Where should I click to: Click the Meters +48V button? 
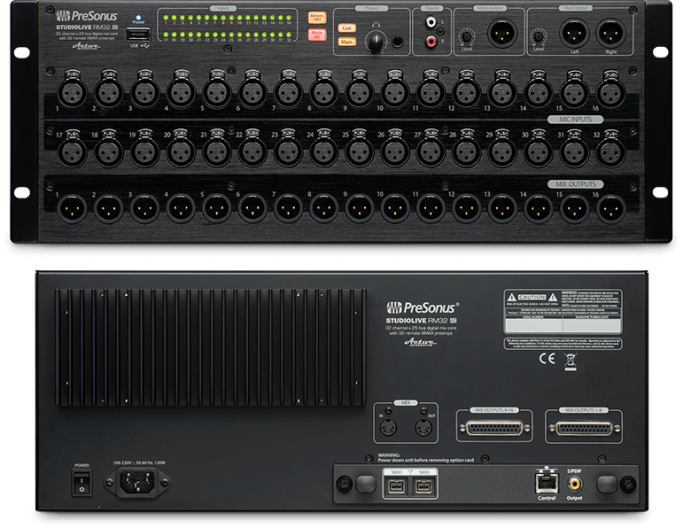(317, 17)
